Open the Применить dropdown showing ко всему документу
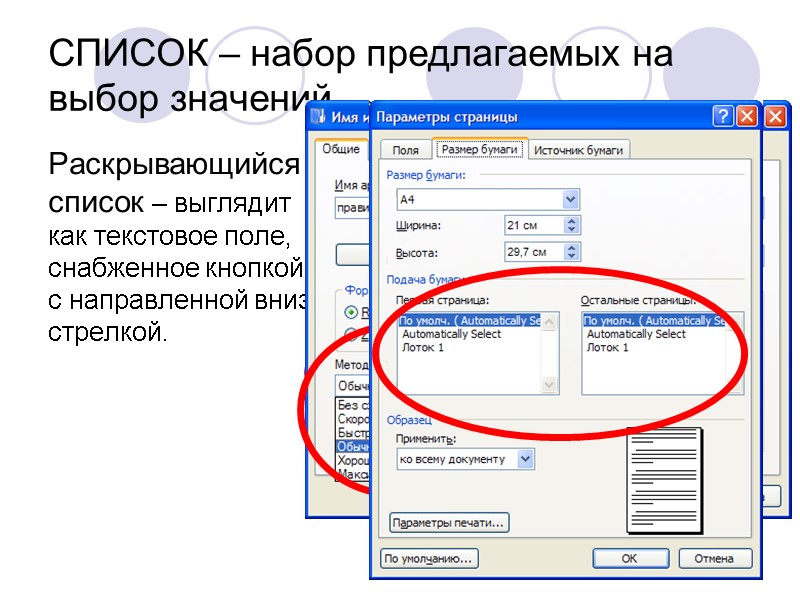 [525, 460]
